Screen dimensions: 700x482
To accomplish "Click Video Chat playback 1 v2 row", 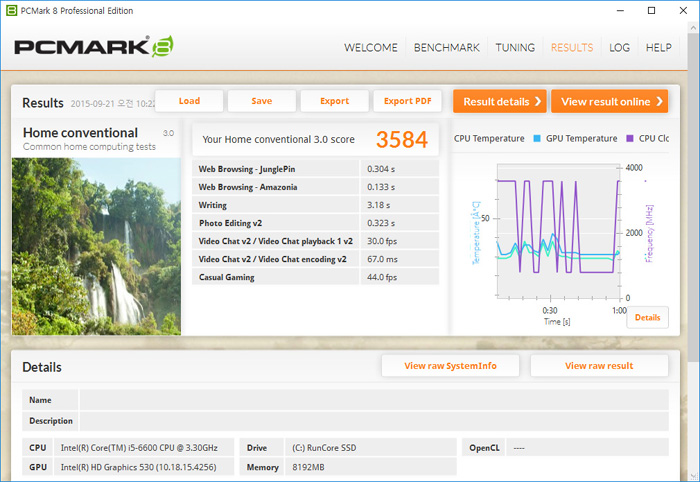I will coord(316,241).
